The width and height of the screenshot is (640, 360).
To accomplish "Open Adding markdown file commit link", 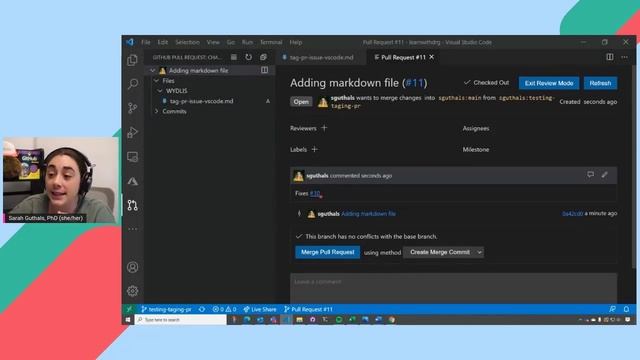I will [x=368, y=213].
